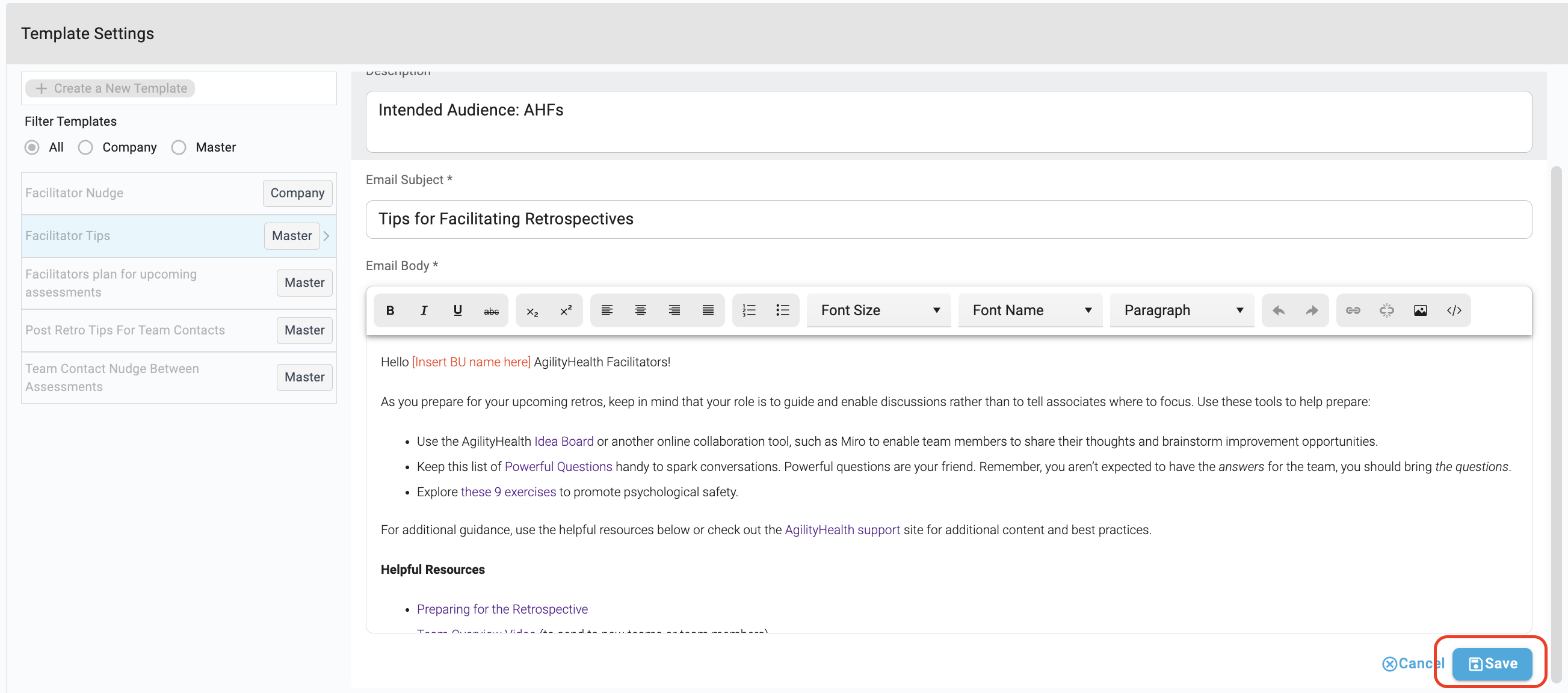Open the these 9 exercises link

pyautogui.click(x=508, y=491)
